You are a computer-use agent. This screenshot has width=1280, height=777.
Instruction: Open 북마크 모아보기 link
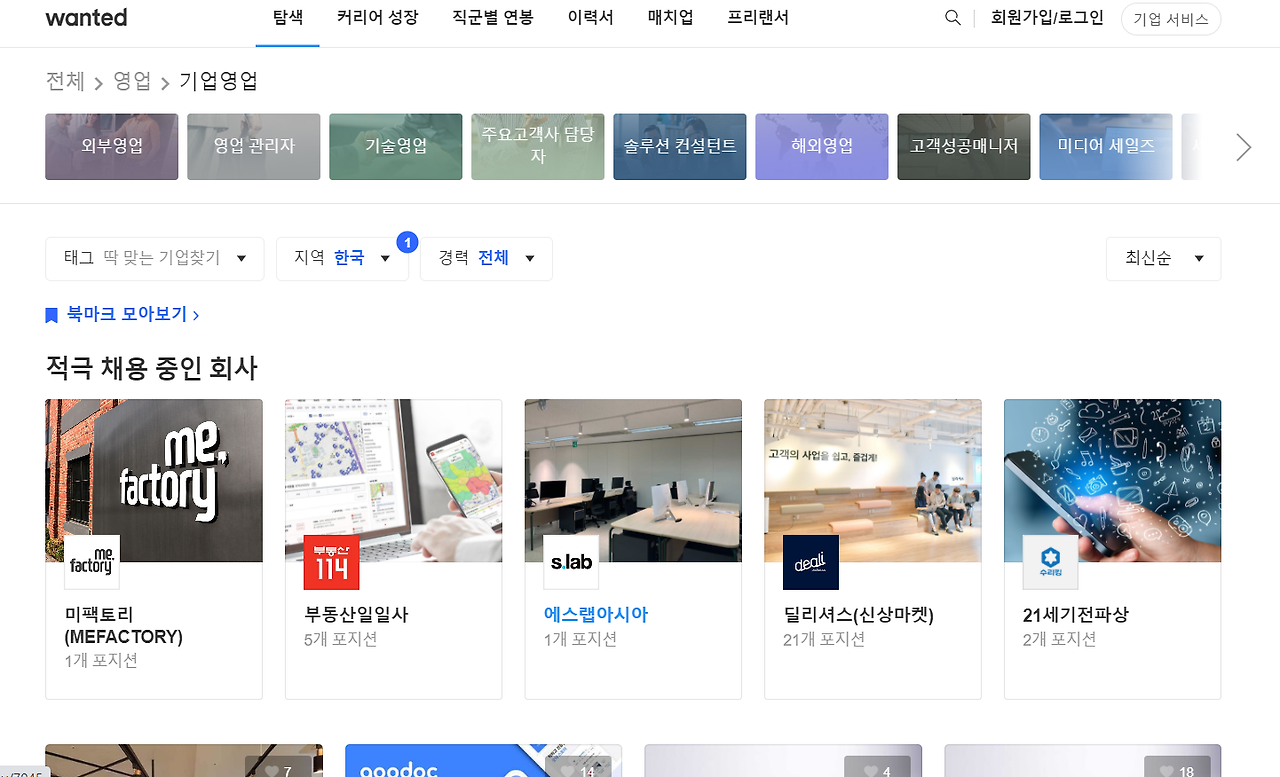click(133, 314)
